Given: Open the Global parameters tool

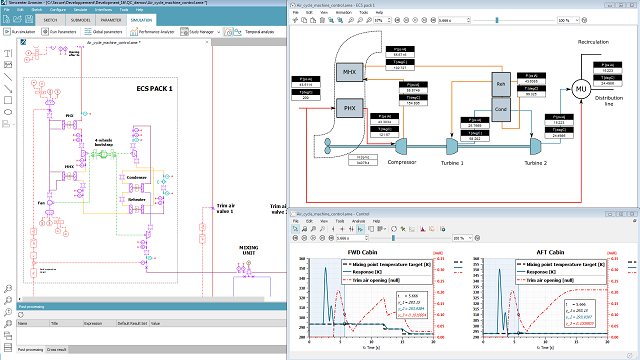Looking at the screenshot, I should pos(103,31).
